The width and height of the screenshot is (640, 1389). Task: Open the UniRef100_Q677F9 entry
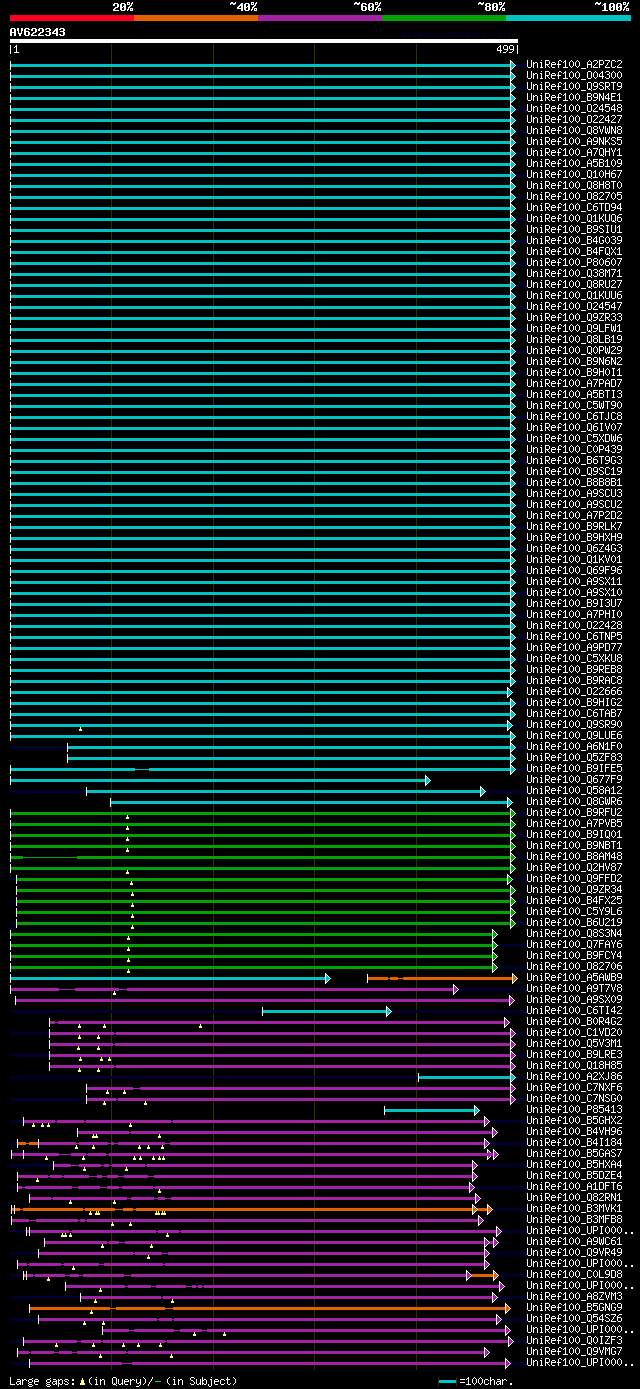tap(574, 780)
